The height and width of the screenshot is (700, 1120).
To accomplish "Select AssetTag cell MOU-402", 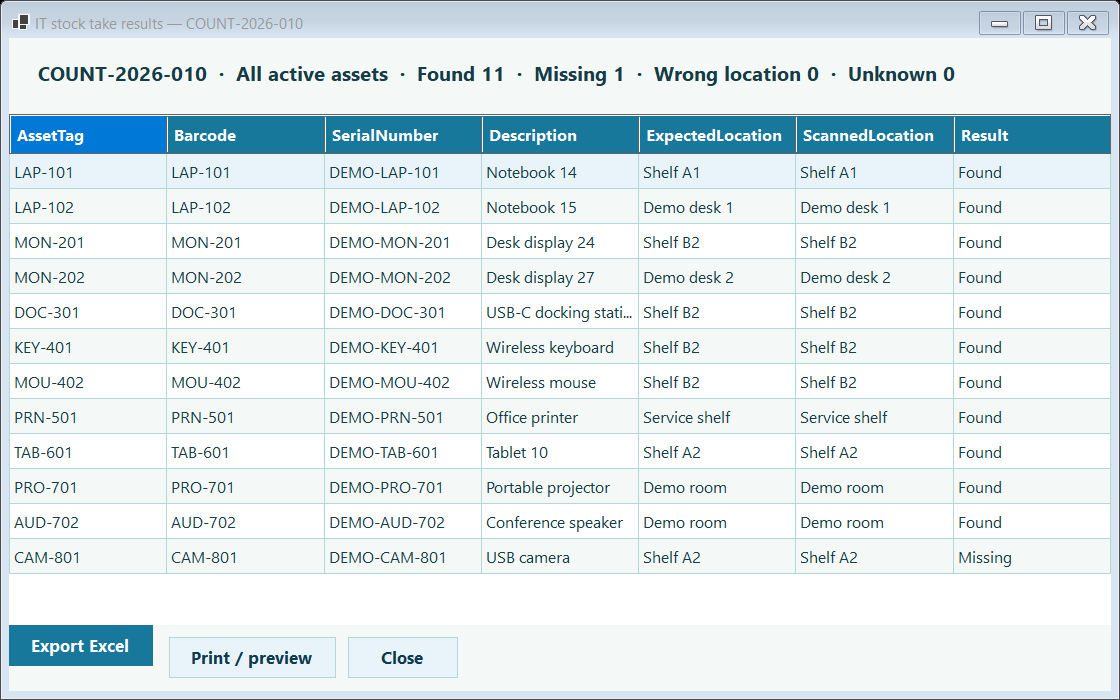I will coord(88,382).
